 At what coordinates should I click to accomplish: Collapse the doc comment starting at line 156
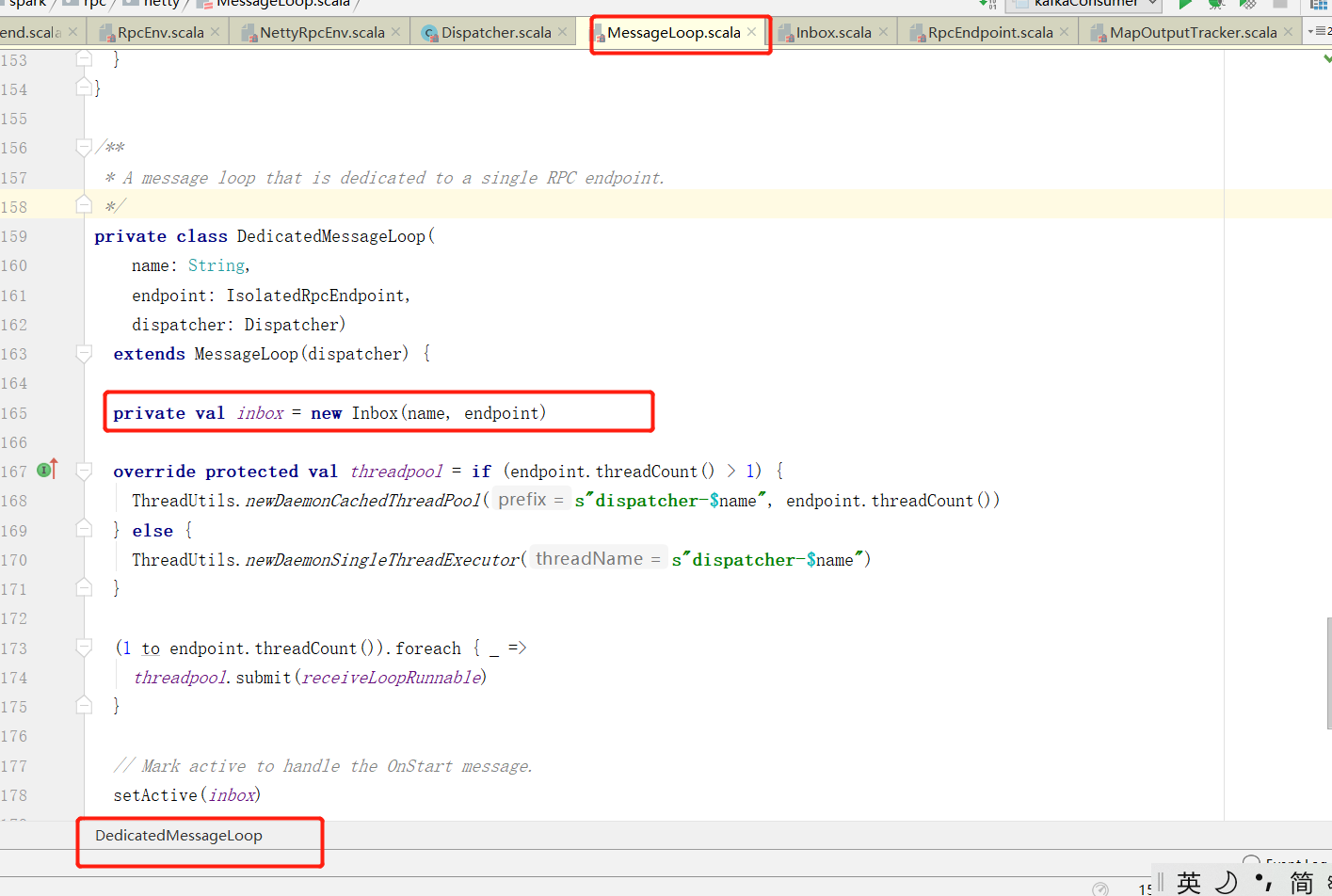click(84, 147)
